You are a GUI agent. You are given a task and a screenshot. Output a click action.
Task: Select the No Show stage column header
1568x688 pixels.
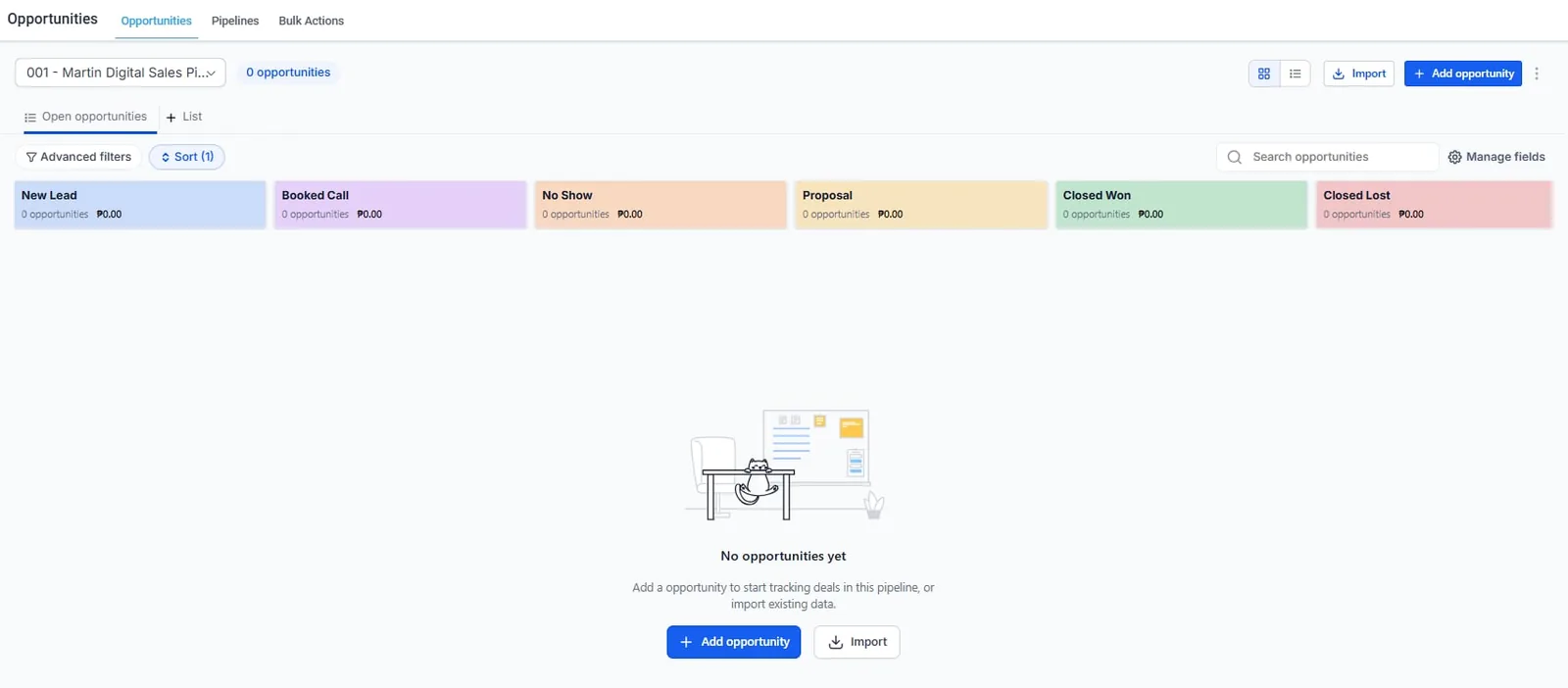(661, 205)
